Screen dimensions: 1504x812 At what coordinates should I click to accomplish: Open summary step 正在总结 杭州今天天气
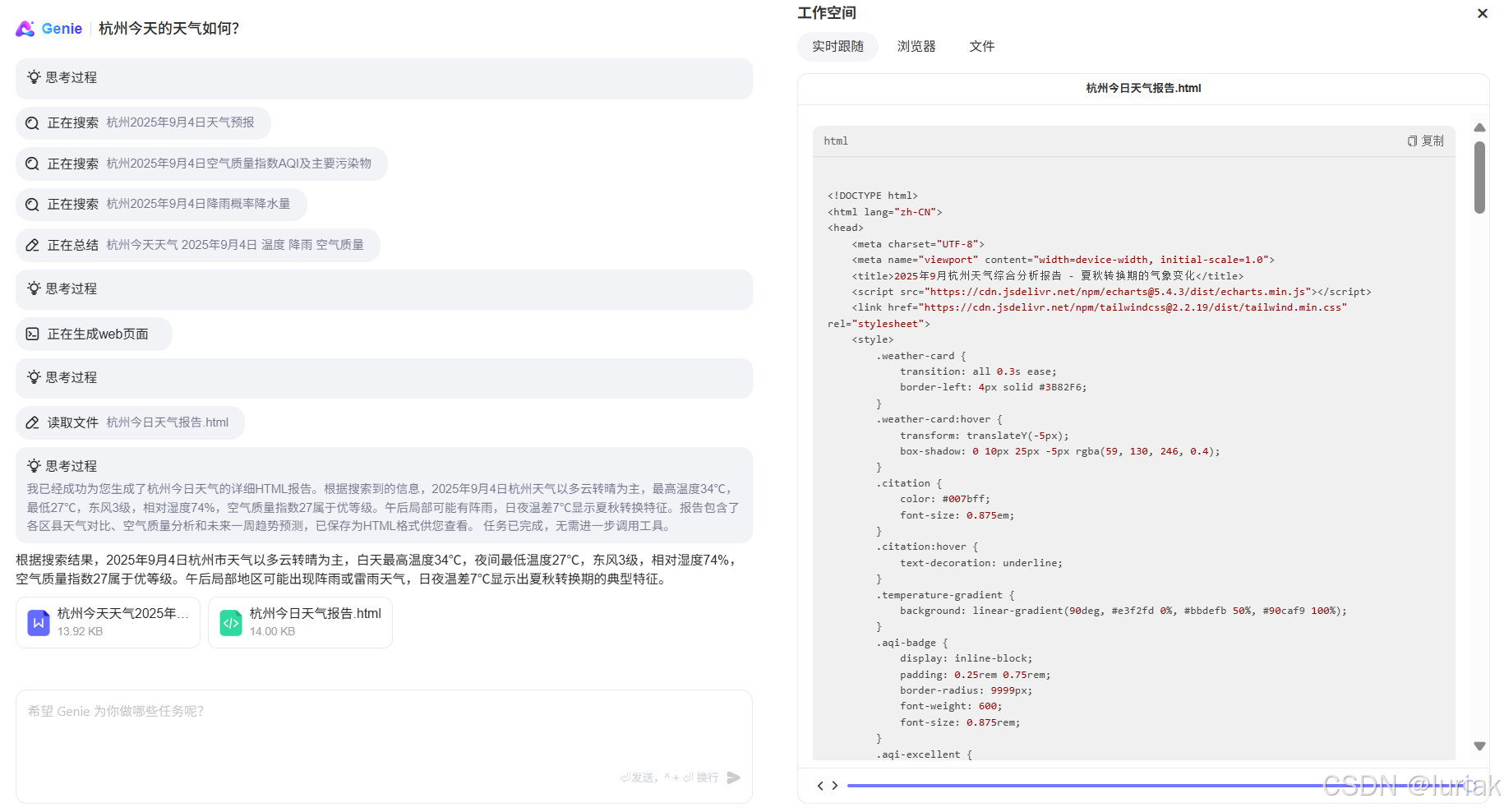[197, 245]
